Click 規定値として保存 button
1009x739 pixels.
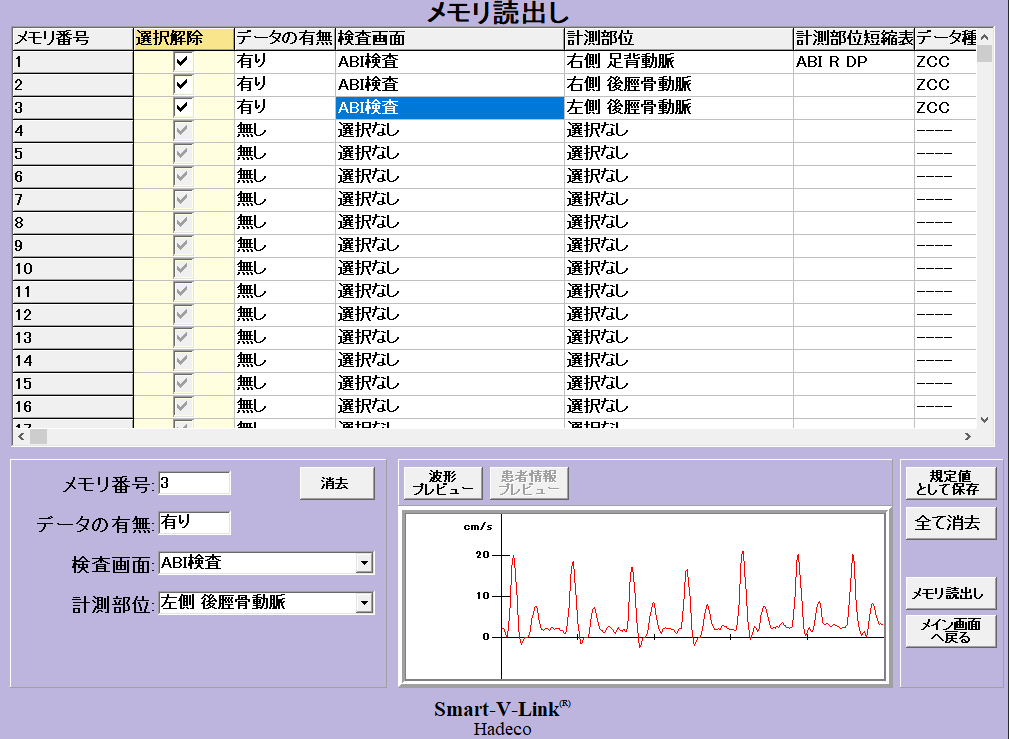[x=949, y=482]
